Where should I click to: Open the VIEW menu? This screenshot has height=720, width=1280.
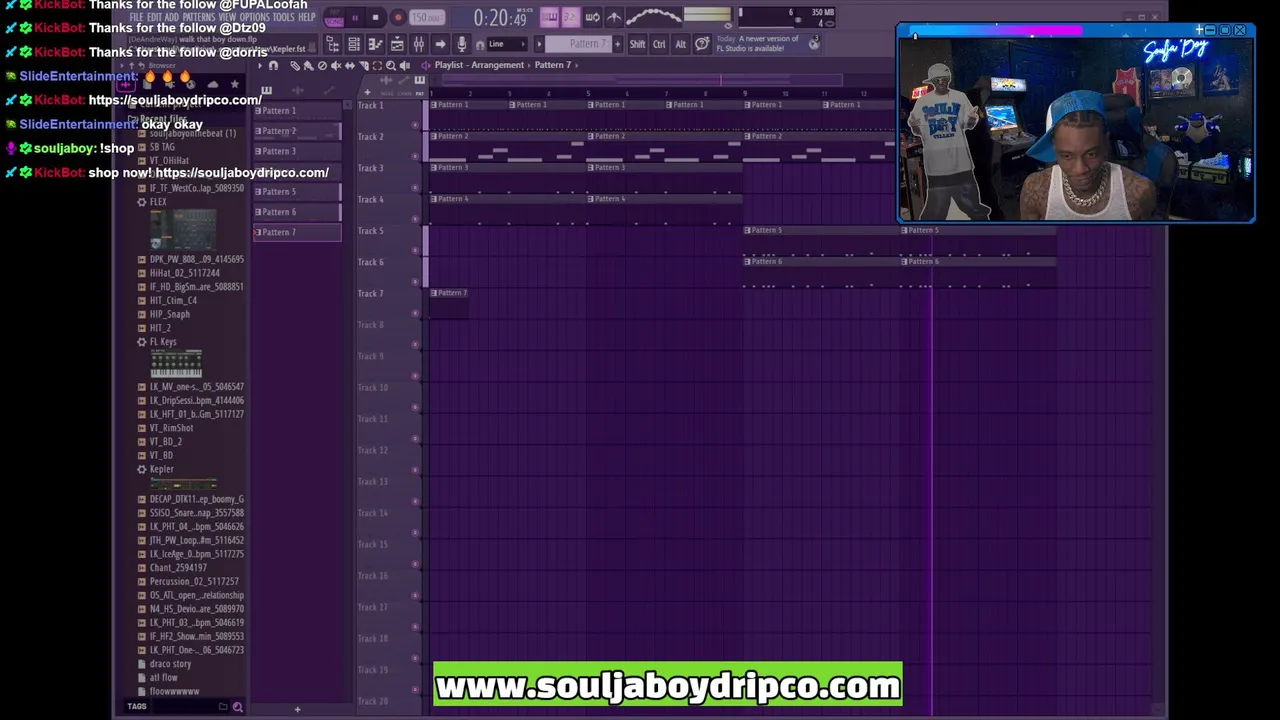(x=226, y=17)
